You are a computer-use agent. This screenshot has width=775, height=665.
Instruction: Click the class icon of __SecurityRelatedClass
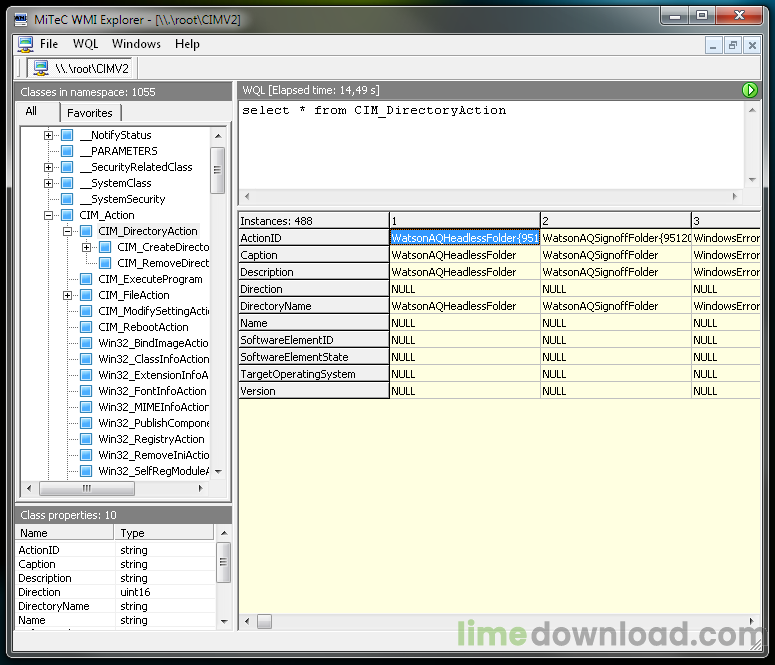click(67, 167)
